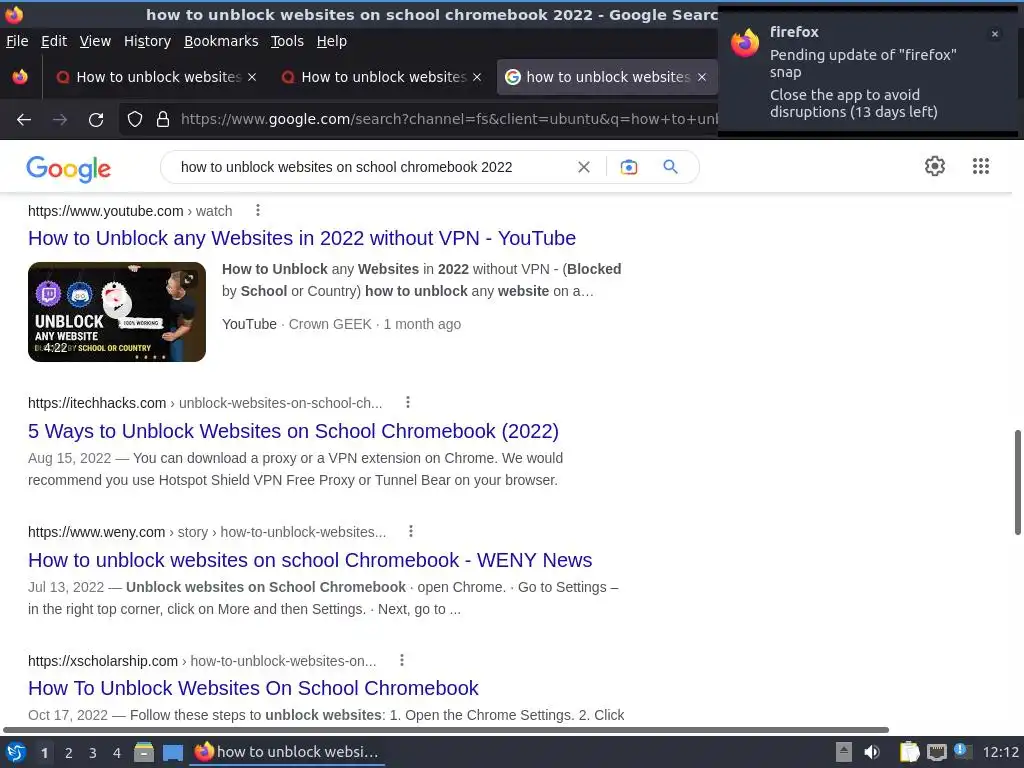This screenshot has width=1024, height=768.
Task: Open the file manager from taskbar
Action: tap(144, 752)
